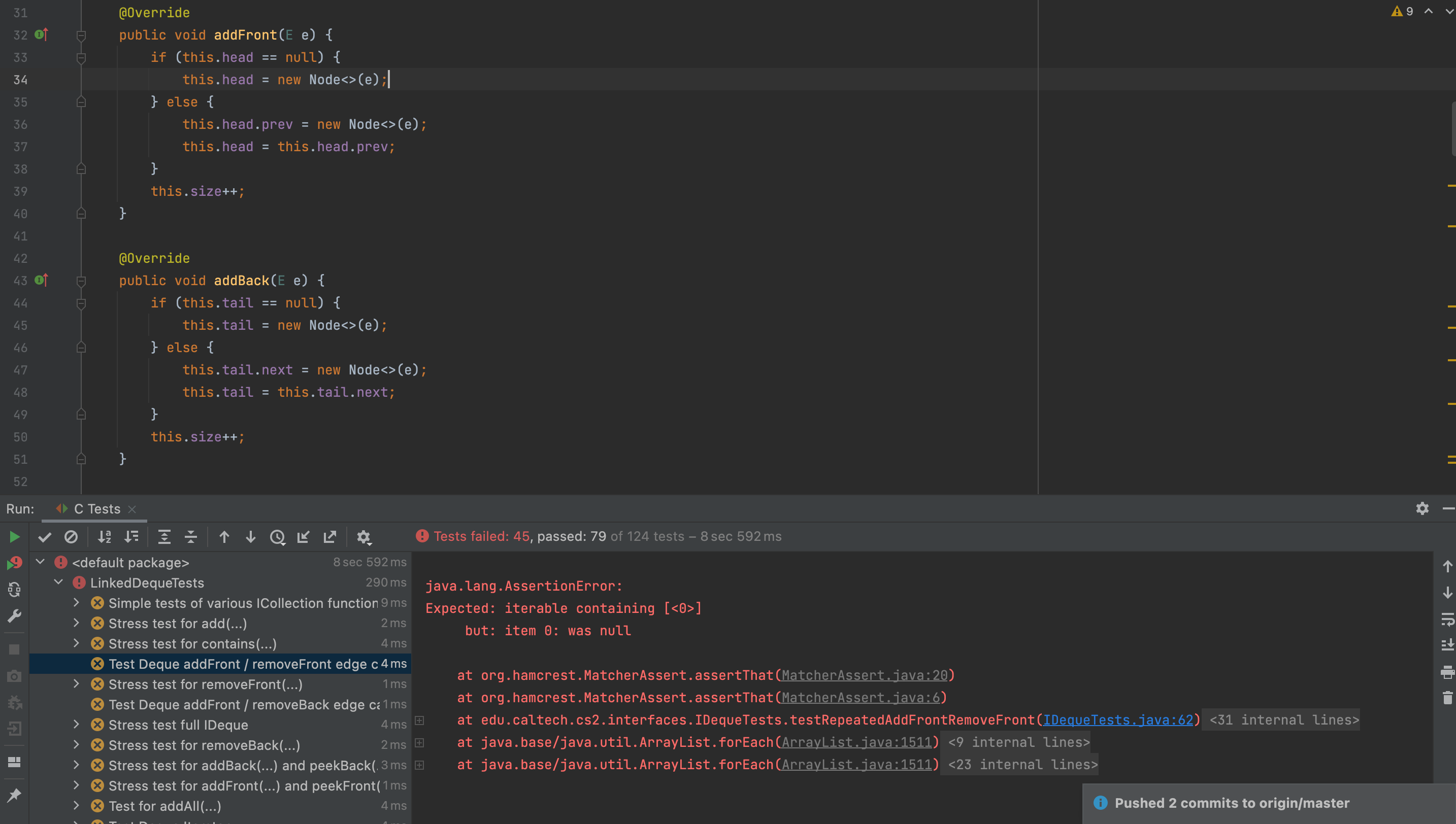Open MatcherAssert.java:20 link
The height and width of the screenshot is (824, 1456).
click(864, 675)
